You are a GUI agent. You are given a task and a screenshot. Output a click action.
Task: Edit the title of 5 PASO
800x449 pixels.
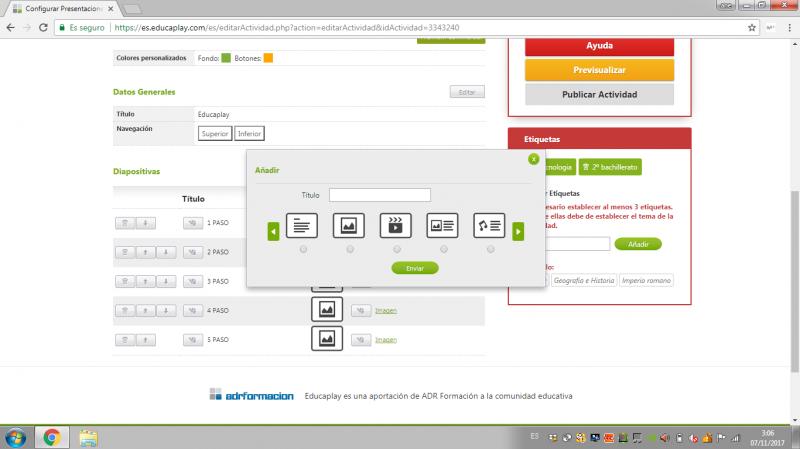[x=193, y=340]
